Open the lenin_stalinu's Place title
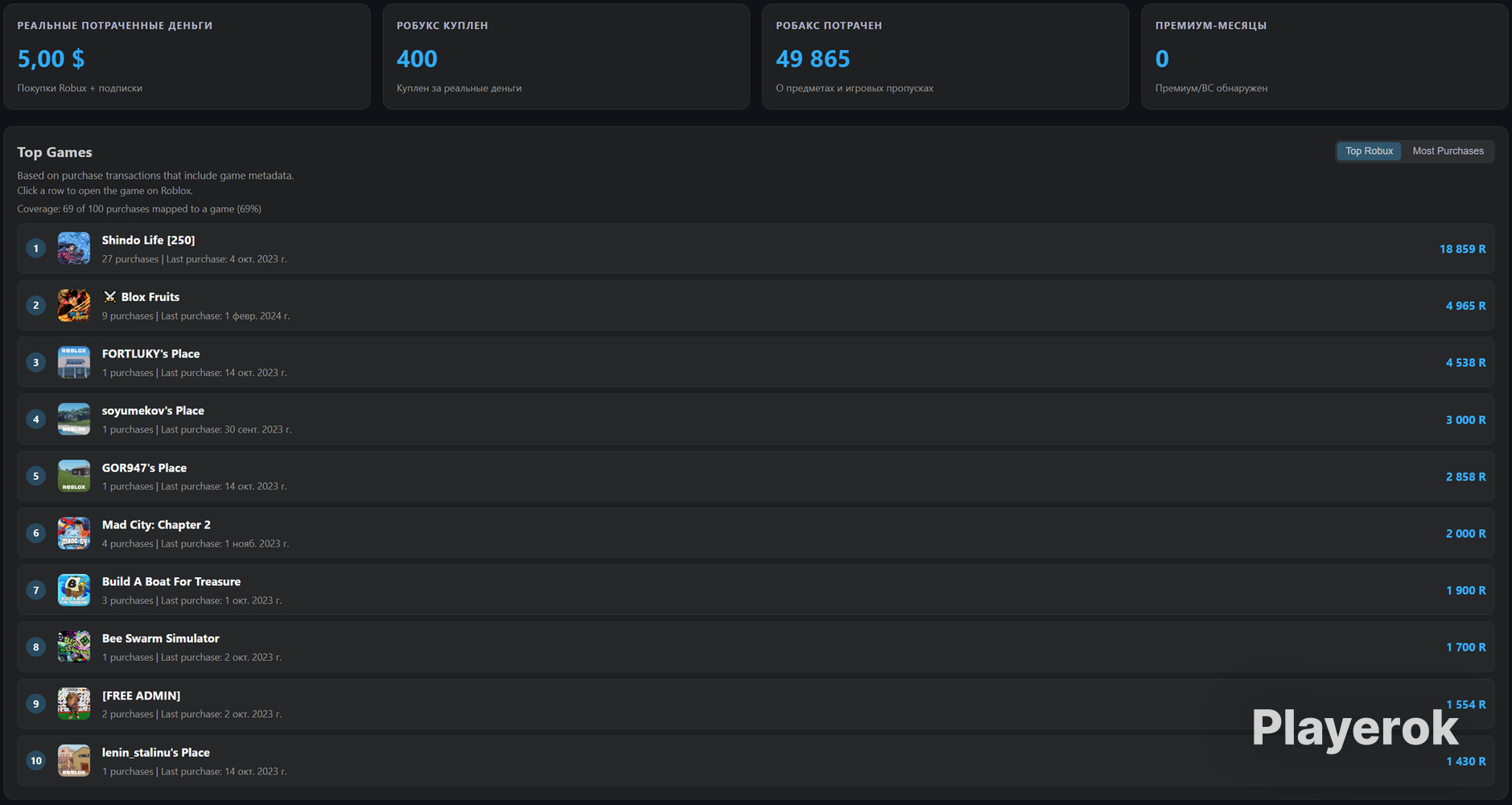 point(155,753)
